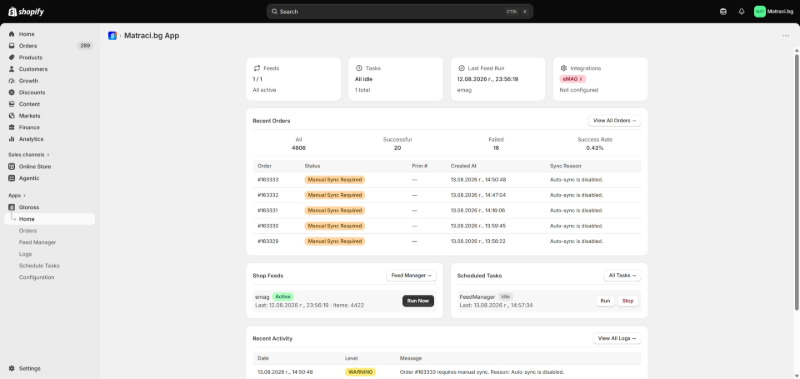800x379 pixels.
Task: Open Agentic channel icon
Action: 12,178
